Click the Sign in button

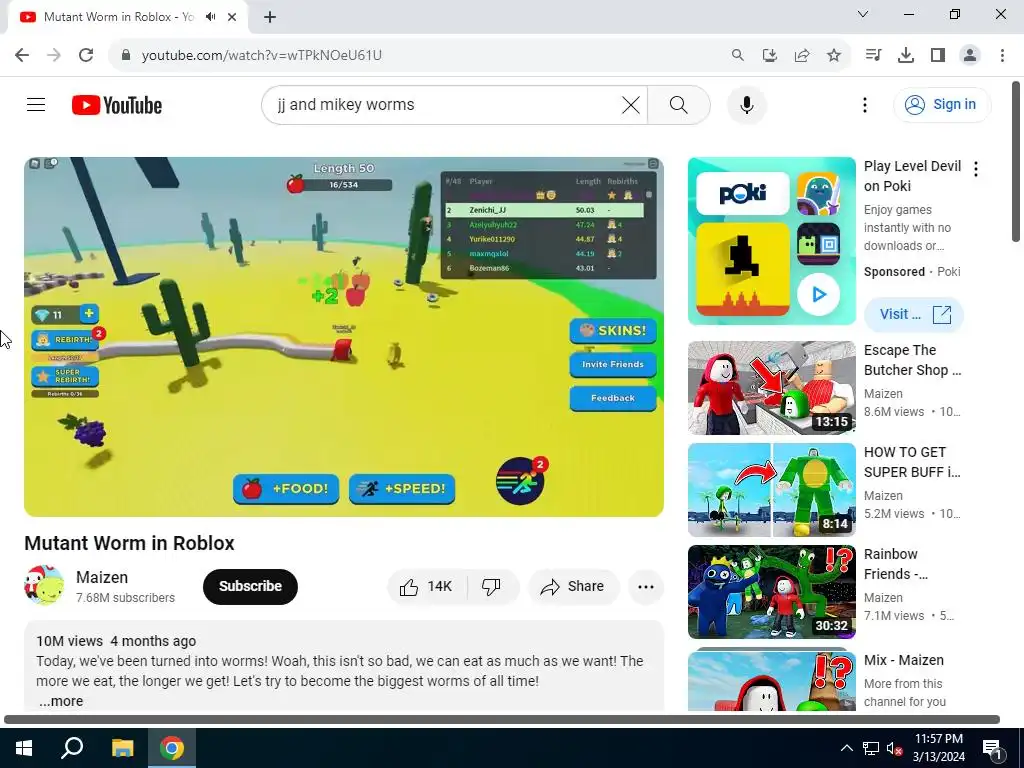[942, 104]
